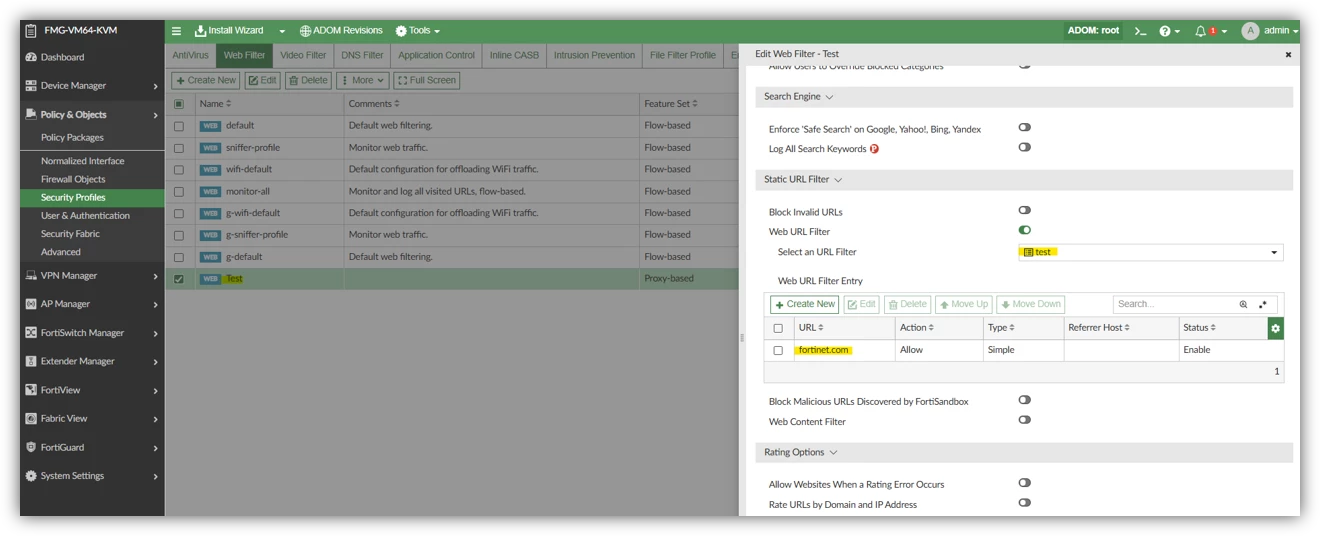Open the Select an URL Filter dropdown

[x=1150, y=252]
